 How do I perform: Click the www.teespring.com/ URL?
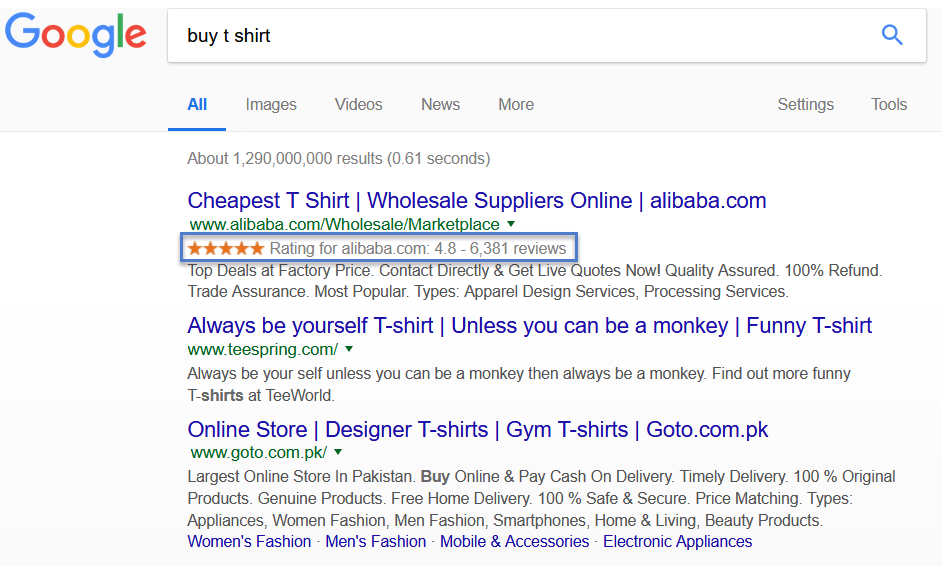(263, 349)
